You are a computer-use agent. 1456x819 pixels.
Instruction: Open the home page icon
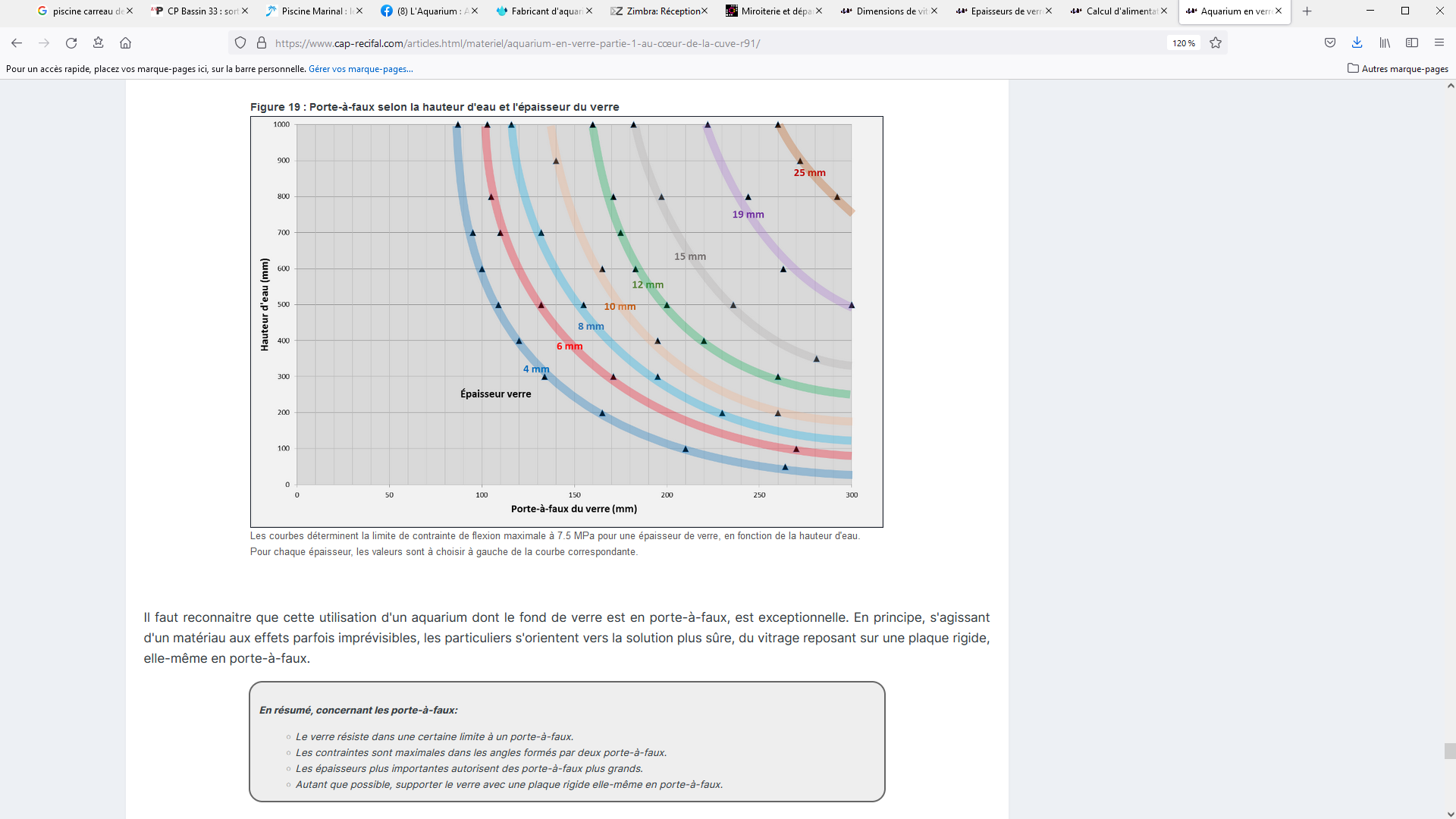click(x=126, y=43)
